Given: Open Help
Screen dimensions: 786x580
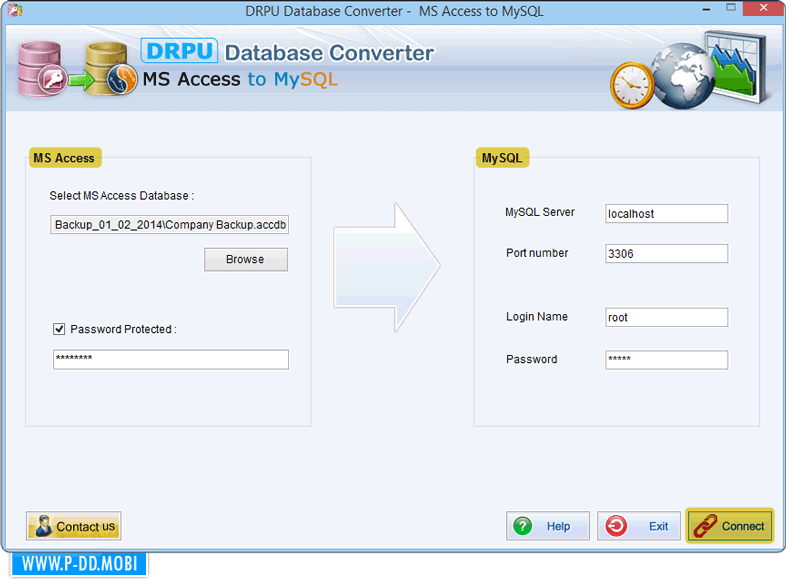Looking at the screenshot, I should (547, 526).
